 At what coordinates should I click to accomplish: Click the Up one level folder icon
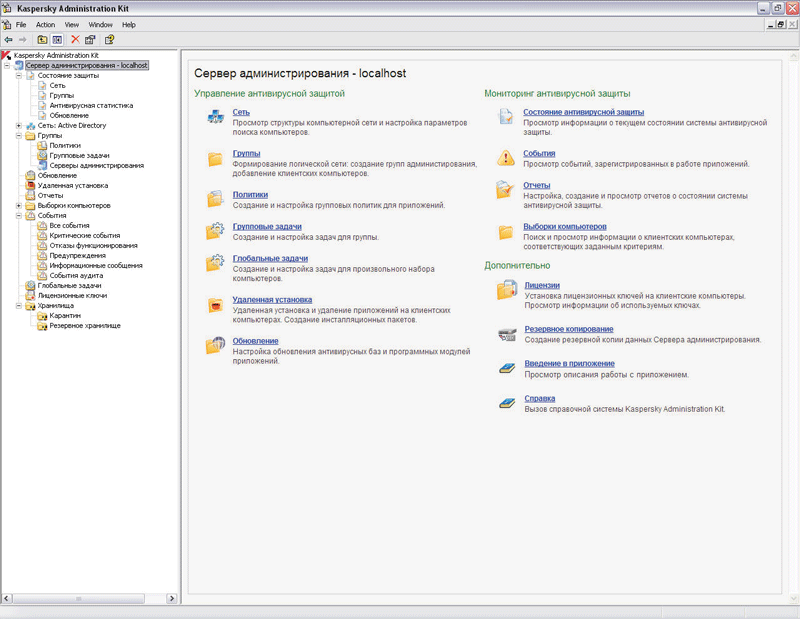42,40
